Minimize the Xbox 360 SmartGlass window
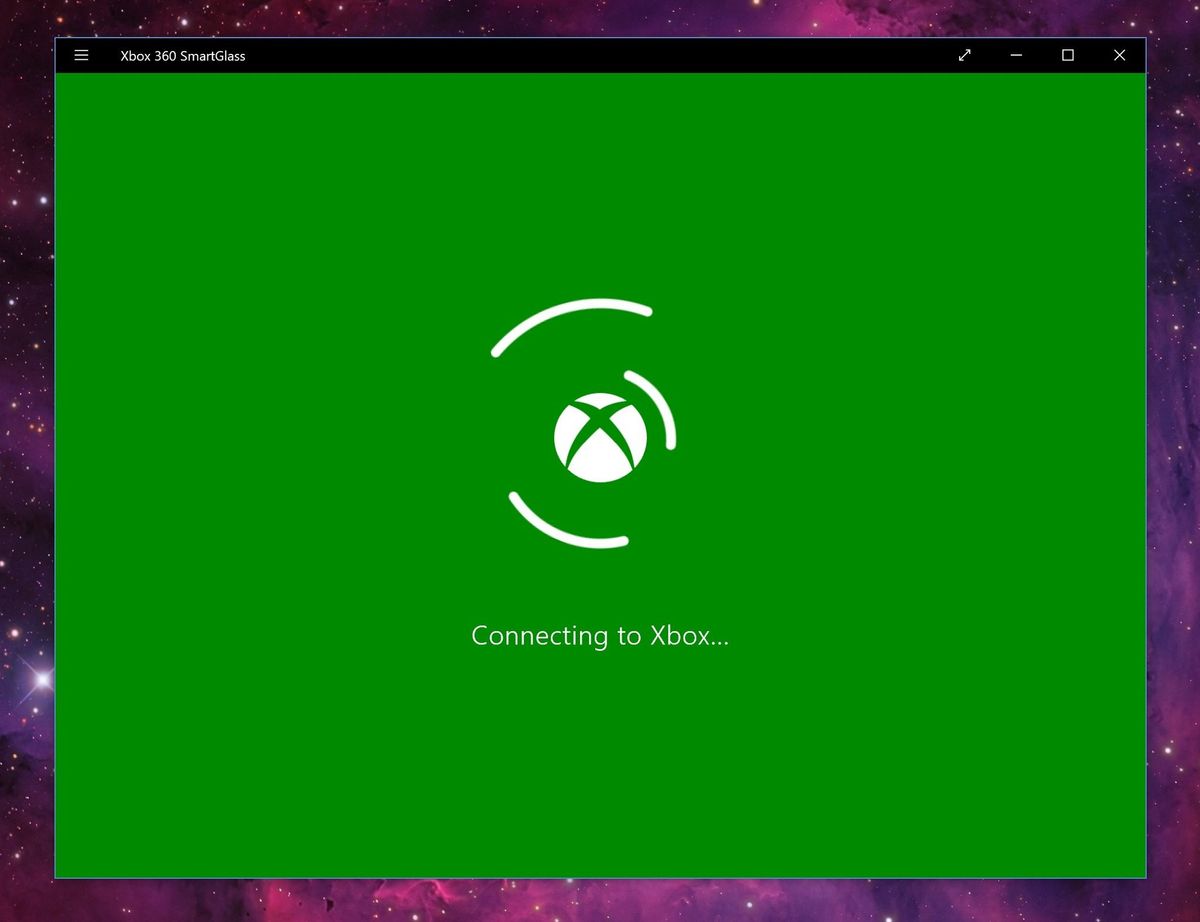 click(1016, 56)
